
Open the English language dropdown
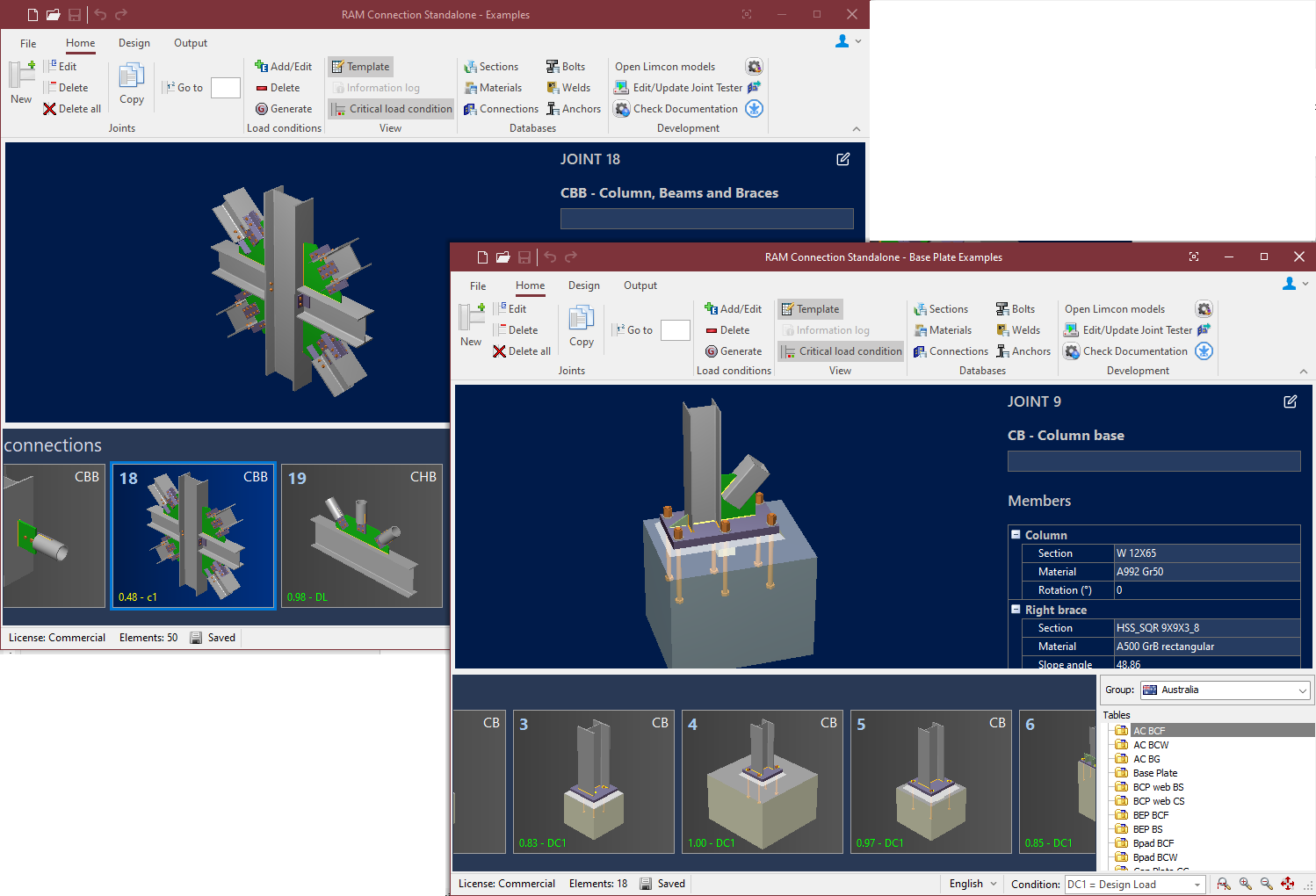[x=973, y=884]
